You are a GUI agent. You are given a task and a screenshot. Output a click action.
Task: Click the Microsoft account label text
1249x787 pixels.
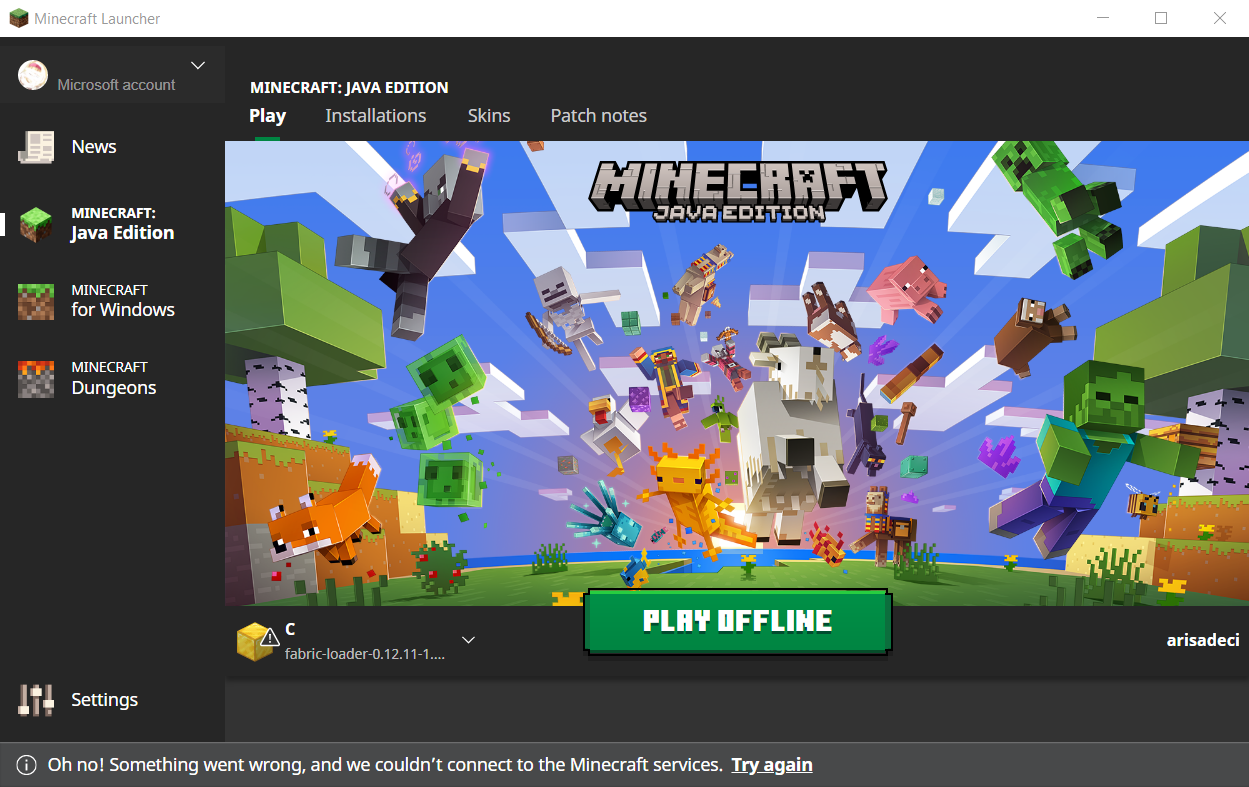point(116,85)
